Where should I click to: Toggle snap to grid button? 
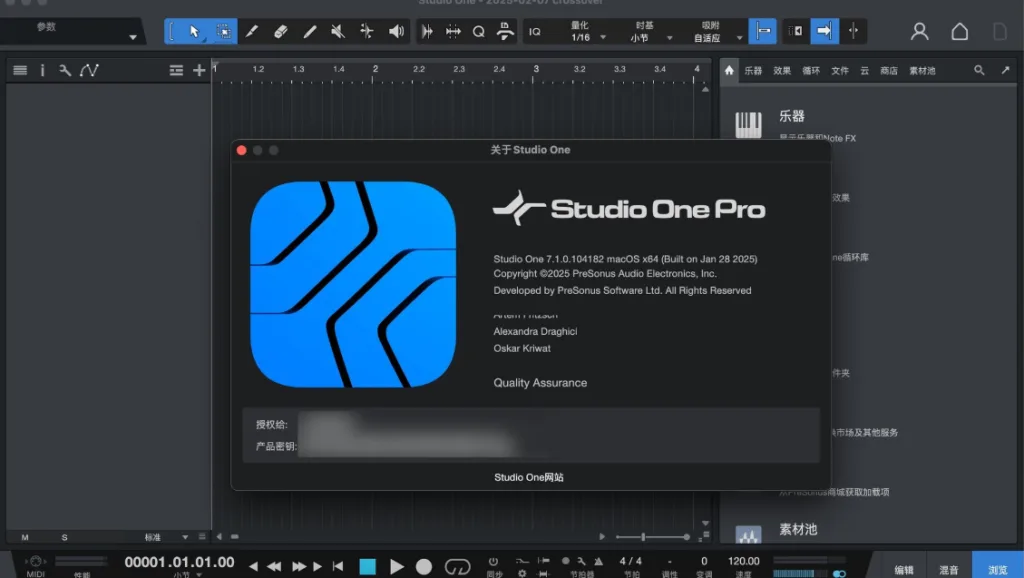[x=762, y=32]
